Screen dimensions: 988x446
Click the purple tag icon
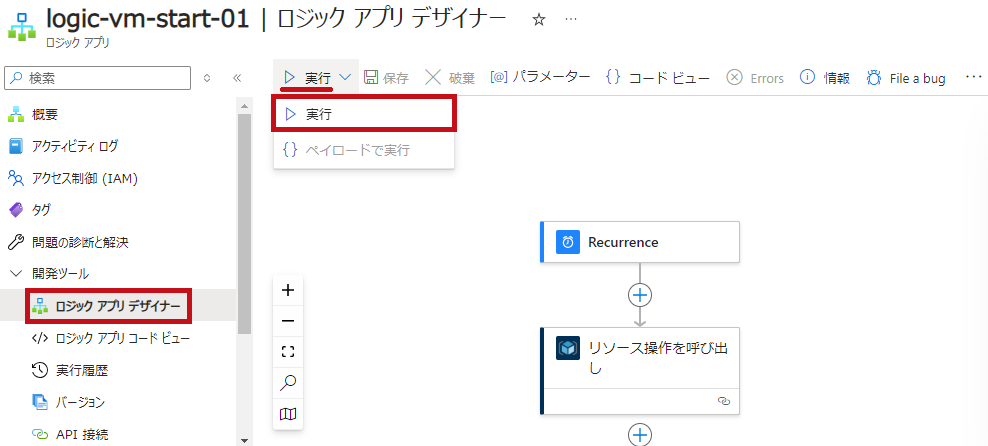pyautogui.click(x=16, y=210)
